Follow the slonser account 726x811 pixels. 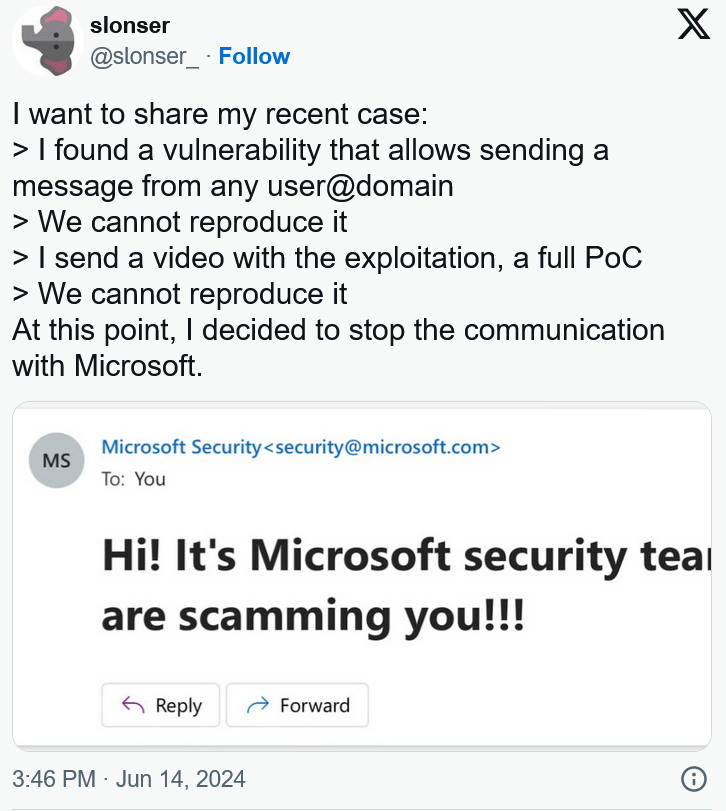[x=254, y=56]
